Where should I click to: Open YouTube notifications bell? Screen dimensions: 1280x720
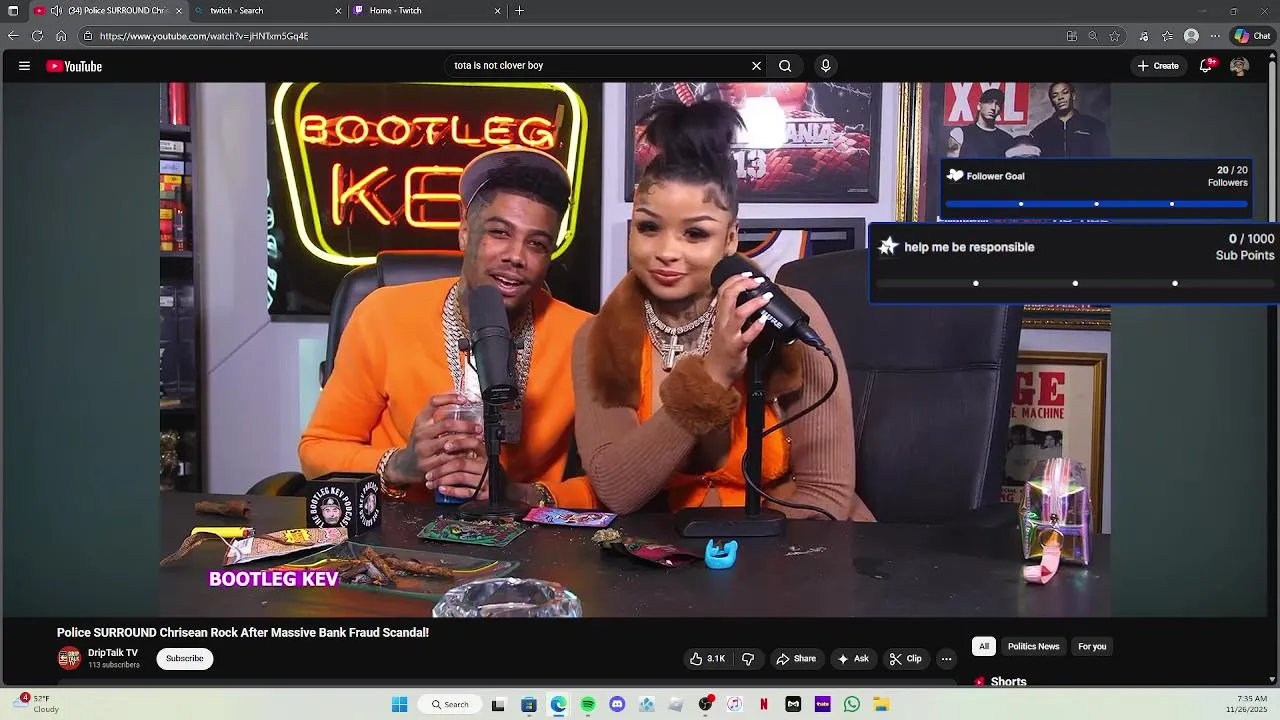[1207, 66]
